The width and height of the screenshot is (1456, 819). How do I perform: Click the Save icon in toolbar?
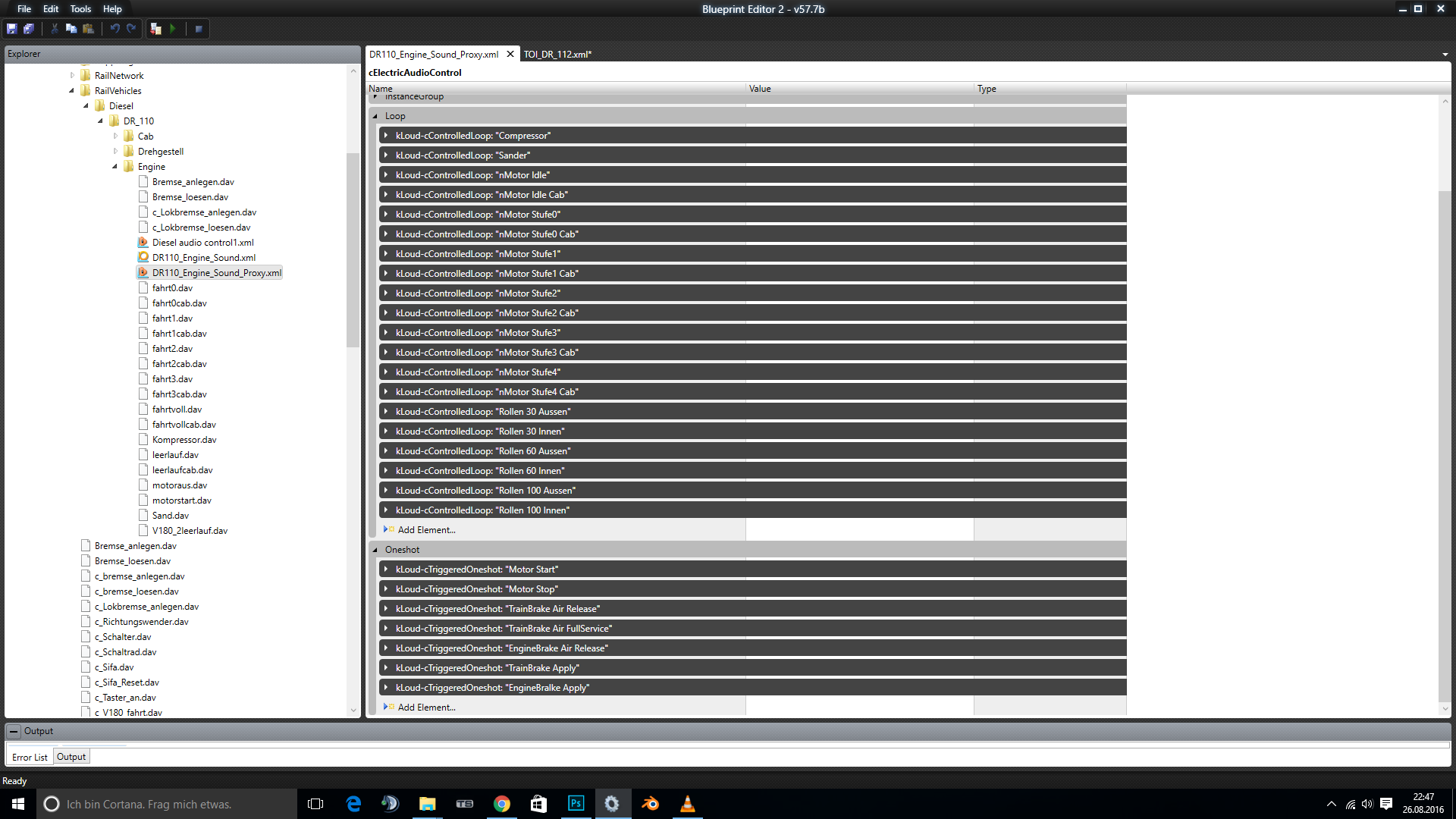[11, 29]
